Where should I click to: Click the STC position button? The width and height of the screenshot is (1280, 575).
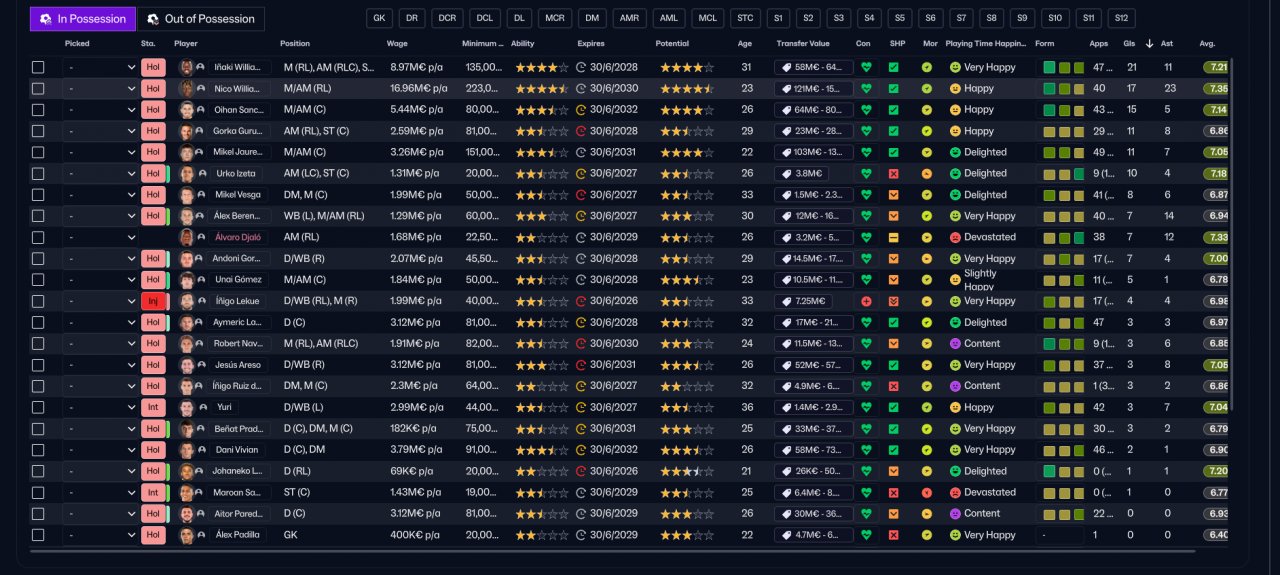tap(744, 19)
